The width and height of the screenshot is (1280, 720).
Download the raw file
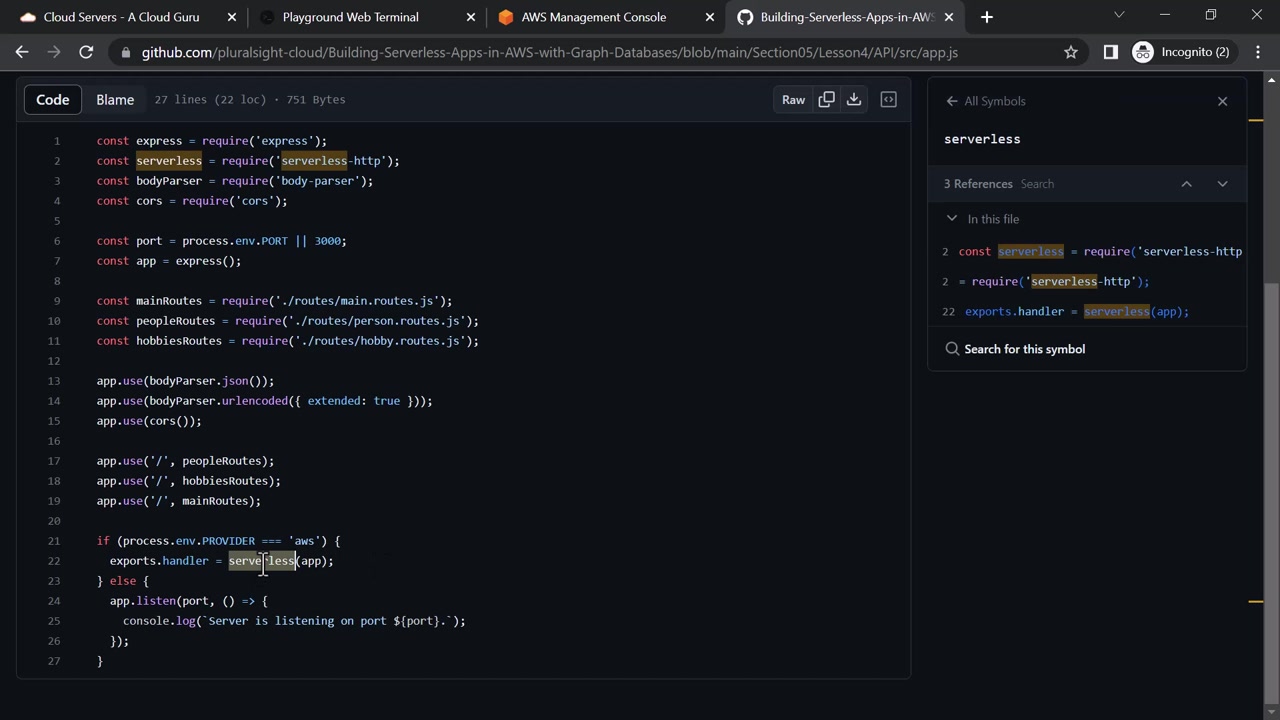click(854, 99)
